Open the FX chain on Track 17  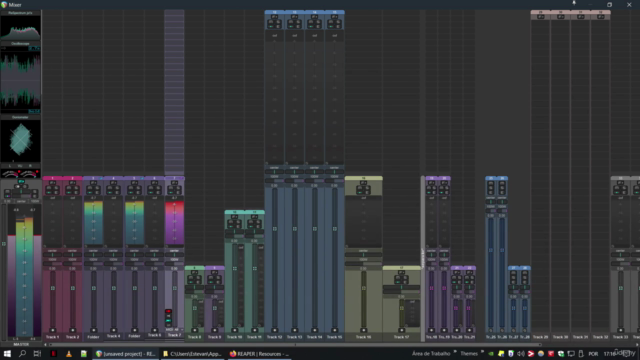401,273
